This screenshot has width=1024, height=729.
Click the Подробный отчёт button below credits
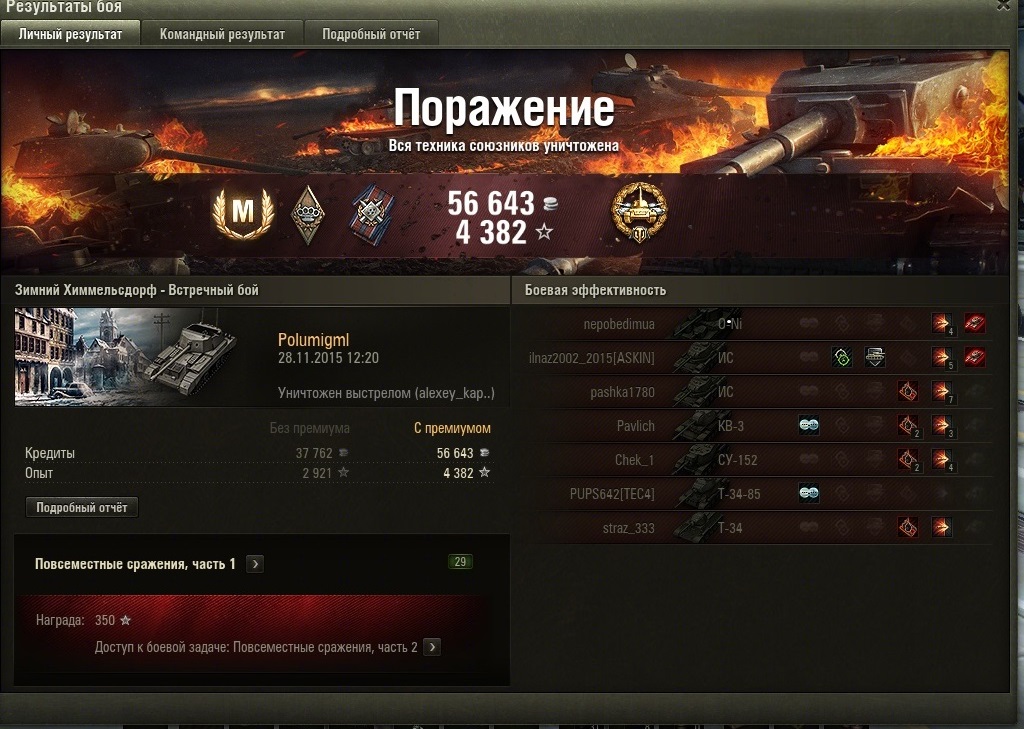click(82, 508)
